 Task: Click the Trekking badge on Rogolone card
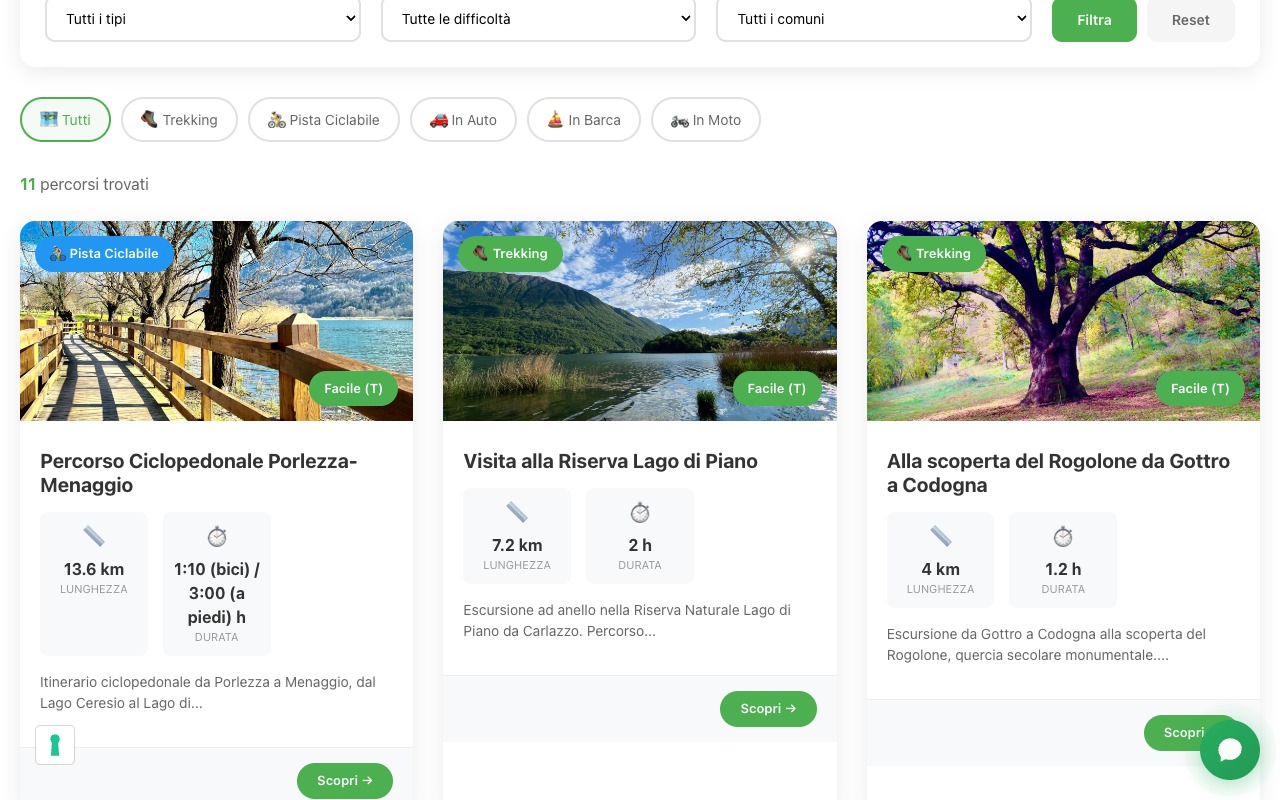pos(933,254)
